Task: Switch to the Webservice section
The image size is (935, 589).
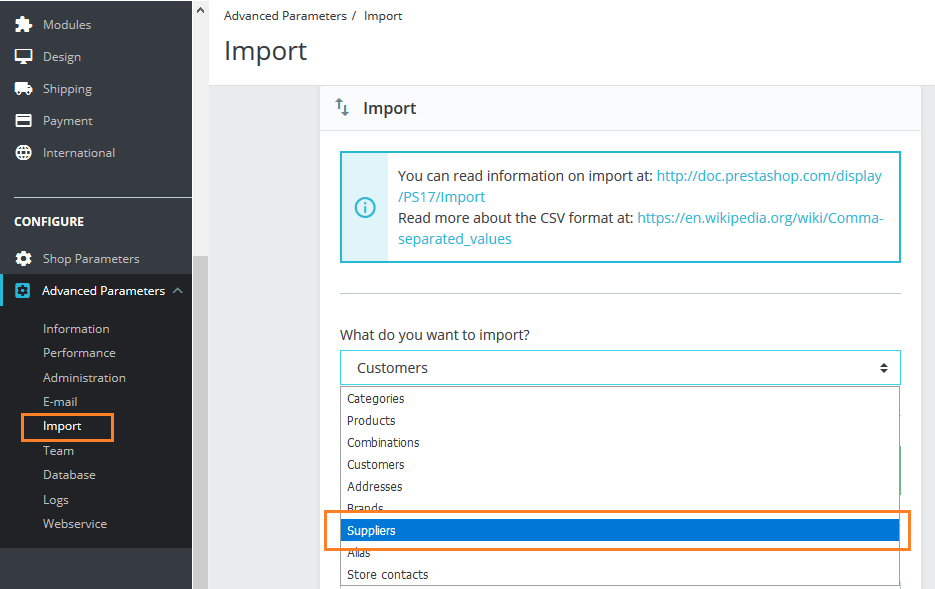Action: [x=74, y=523]
